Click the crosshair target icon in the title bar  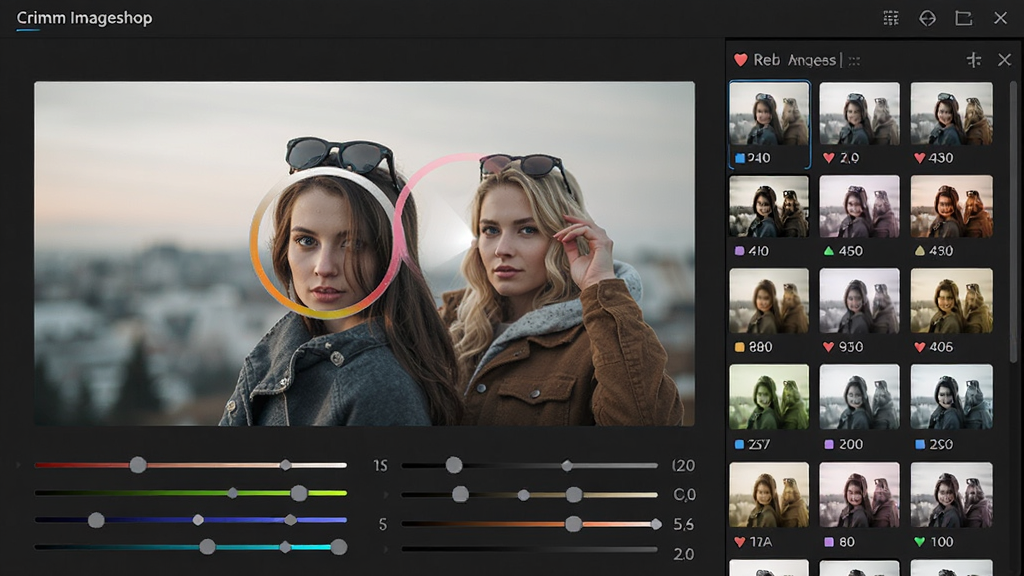pos(927,18)
